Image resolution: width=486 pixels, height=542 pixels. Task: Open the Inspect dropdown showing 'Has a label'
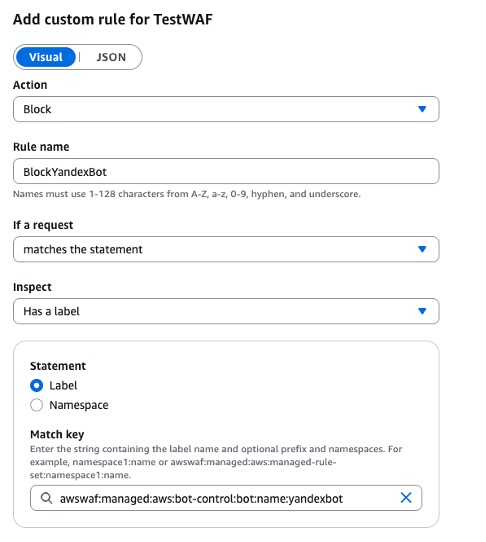point(226,311)
